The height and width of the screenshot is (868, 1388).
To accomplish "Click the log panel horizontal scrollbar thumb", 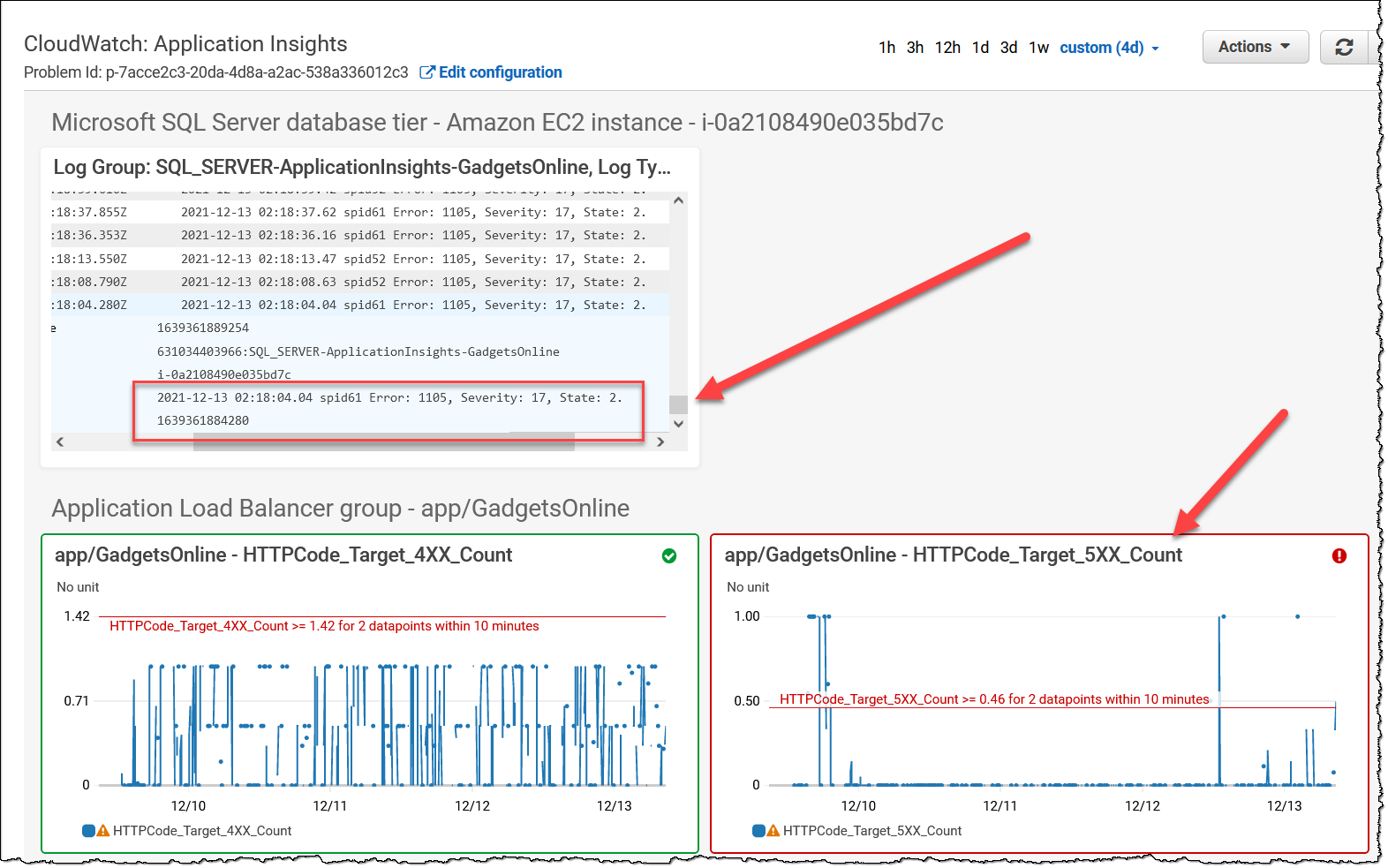I will coord(384,442).
